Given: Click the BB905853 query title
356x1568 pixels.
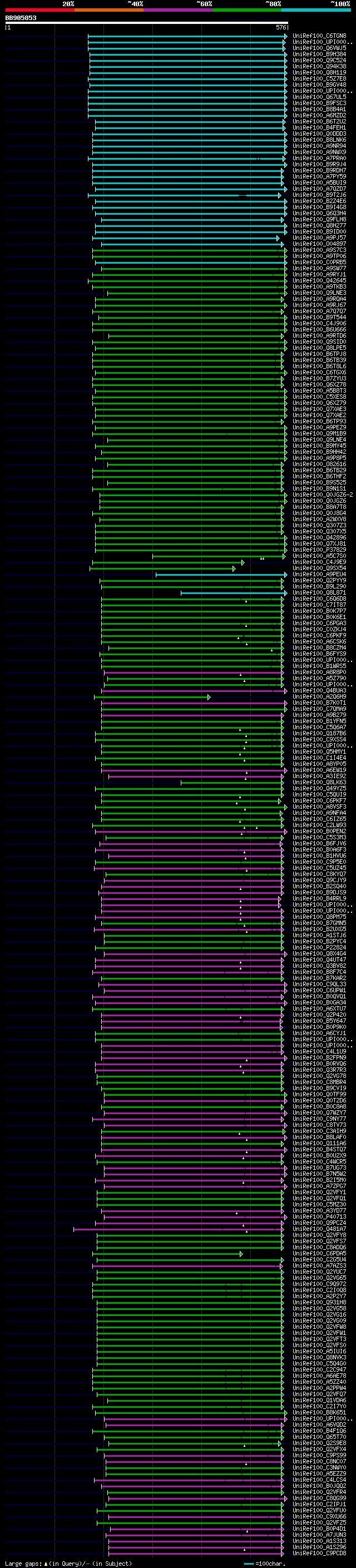Looking at the screenshot, I should 21,18.
